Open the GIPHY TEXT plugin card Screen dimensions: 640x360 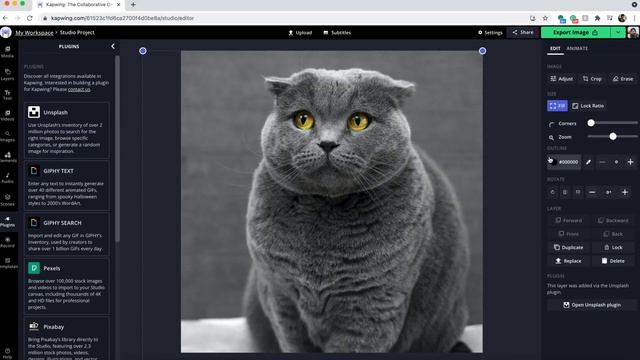tap(67, 185)
